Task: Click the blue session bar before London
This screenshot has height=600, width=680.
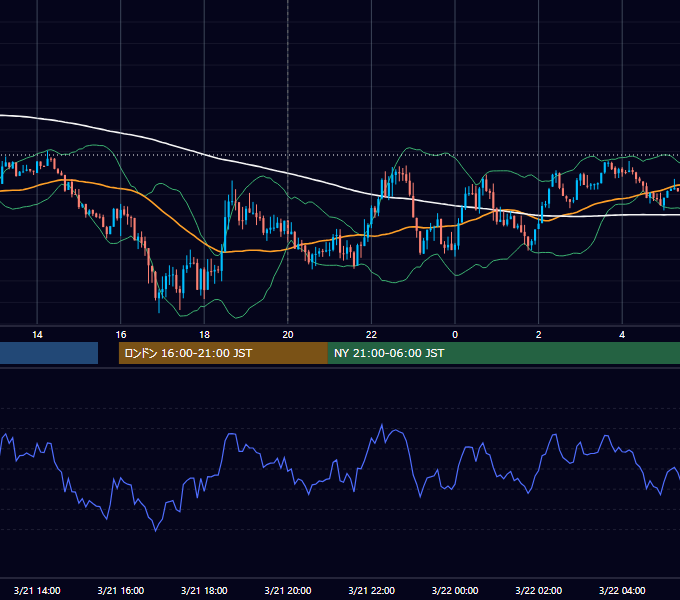Action: [x=49, y=353]
